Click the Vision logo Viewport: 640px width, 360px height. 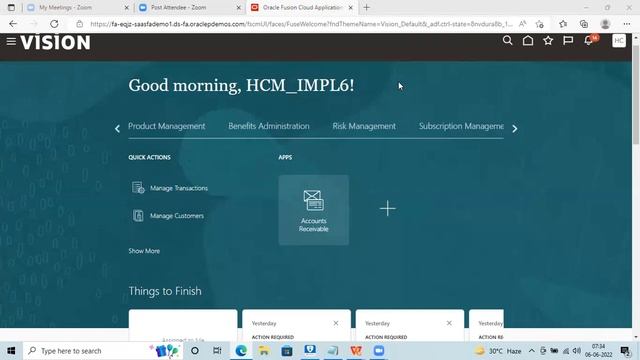tap(56, 42)
